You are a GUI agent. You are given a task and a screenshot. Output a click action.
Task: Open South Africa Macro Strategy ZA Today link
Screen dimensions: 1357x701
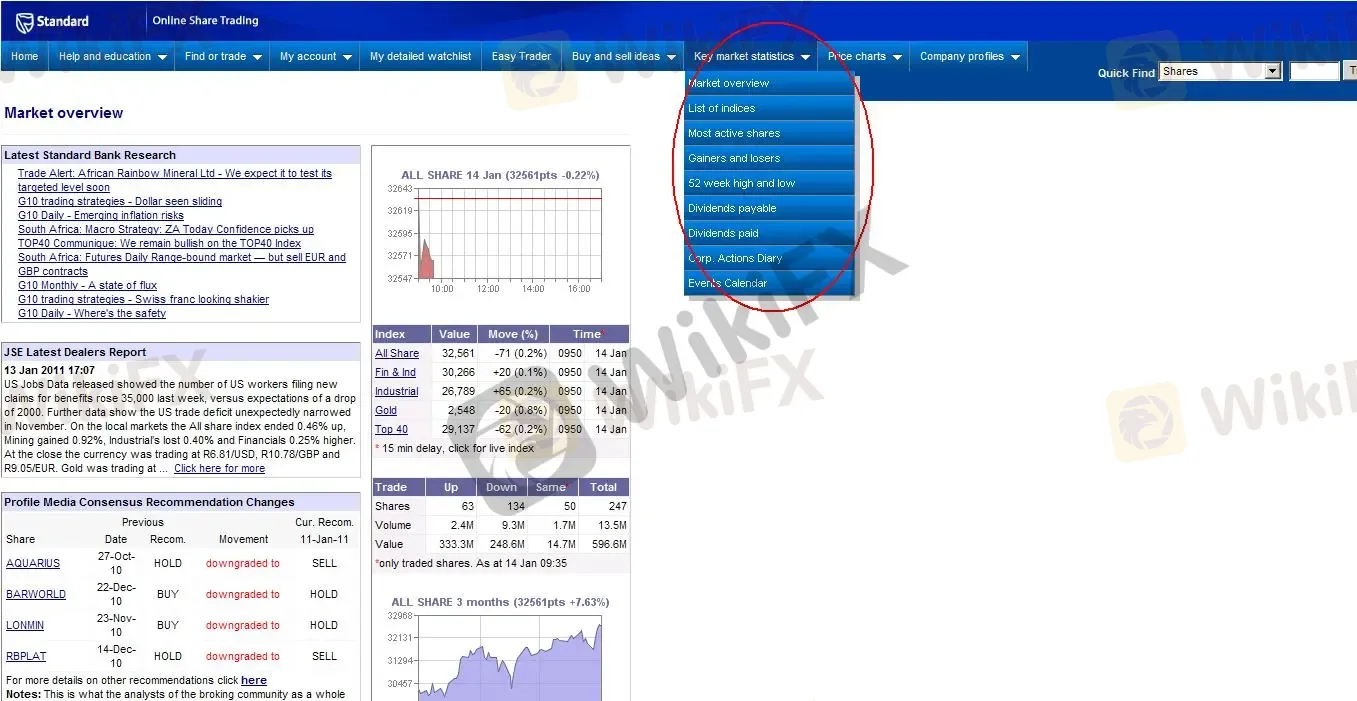(166, 229)
